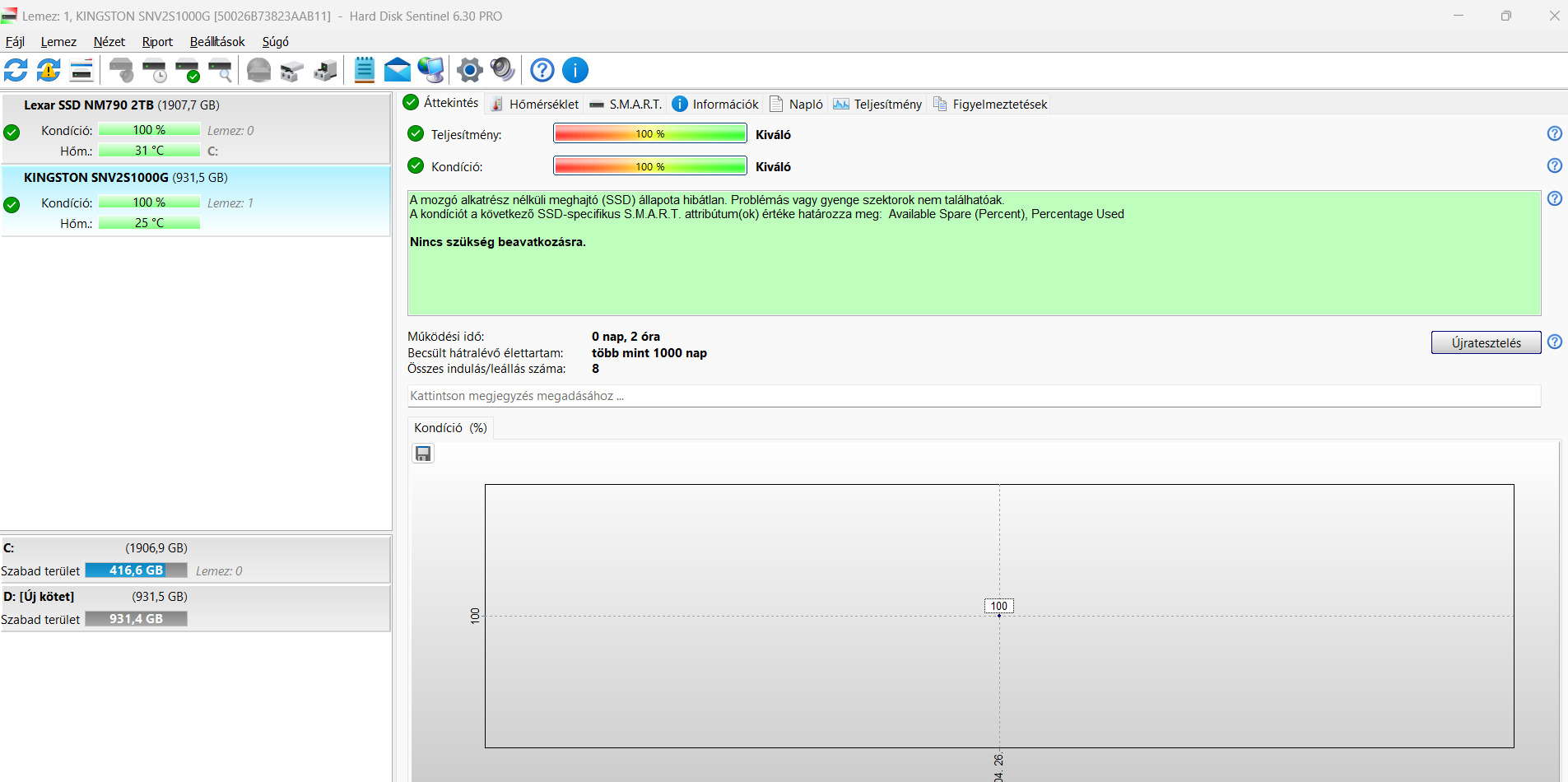Click the "Lemez: 0" label beside C: free space
The width and height of the screenshot is (1568, 782).
pos(219,571)
